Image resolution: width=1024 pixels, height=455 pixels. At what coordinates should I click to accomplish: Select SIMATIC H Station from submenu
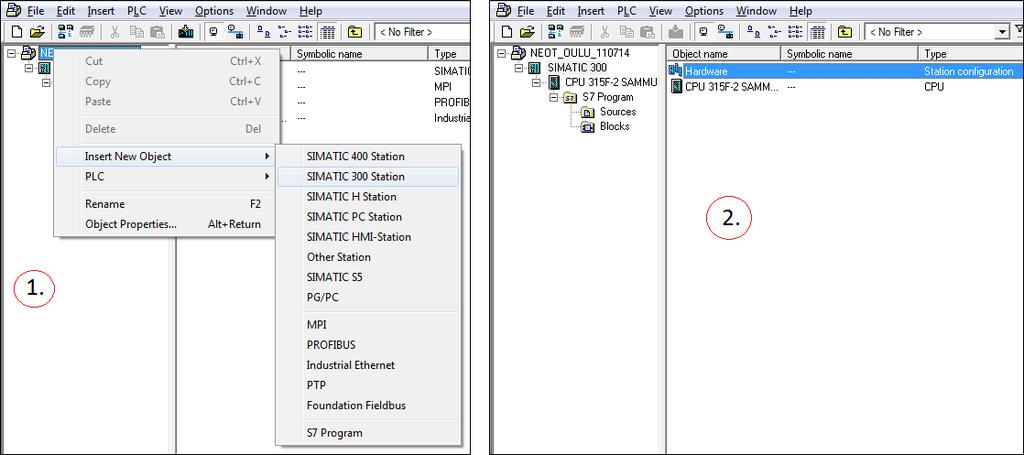pos(368,196)
